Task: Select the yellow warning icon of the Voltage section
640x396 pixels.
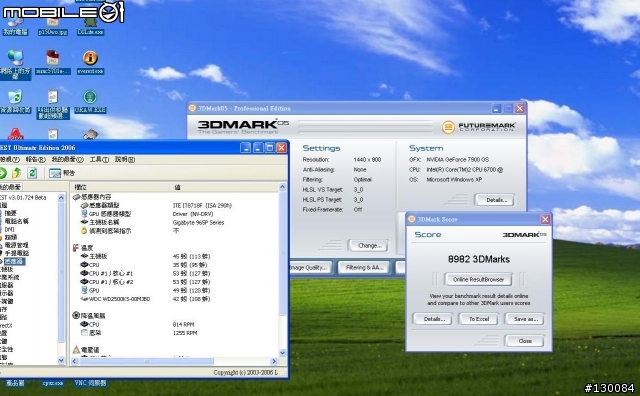Action: click(x=76, y=350)
